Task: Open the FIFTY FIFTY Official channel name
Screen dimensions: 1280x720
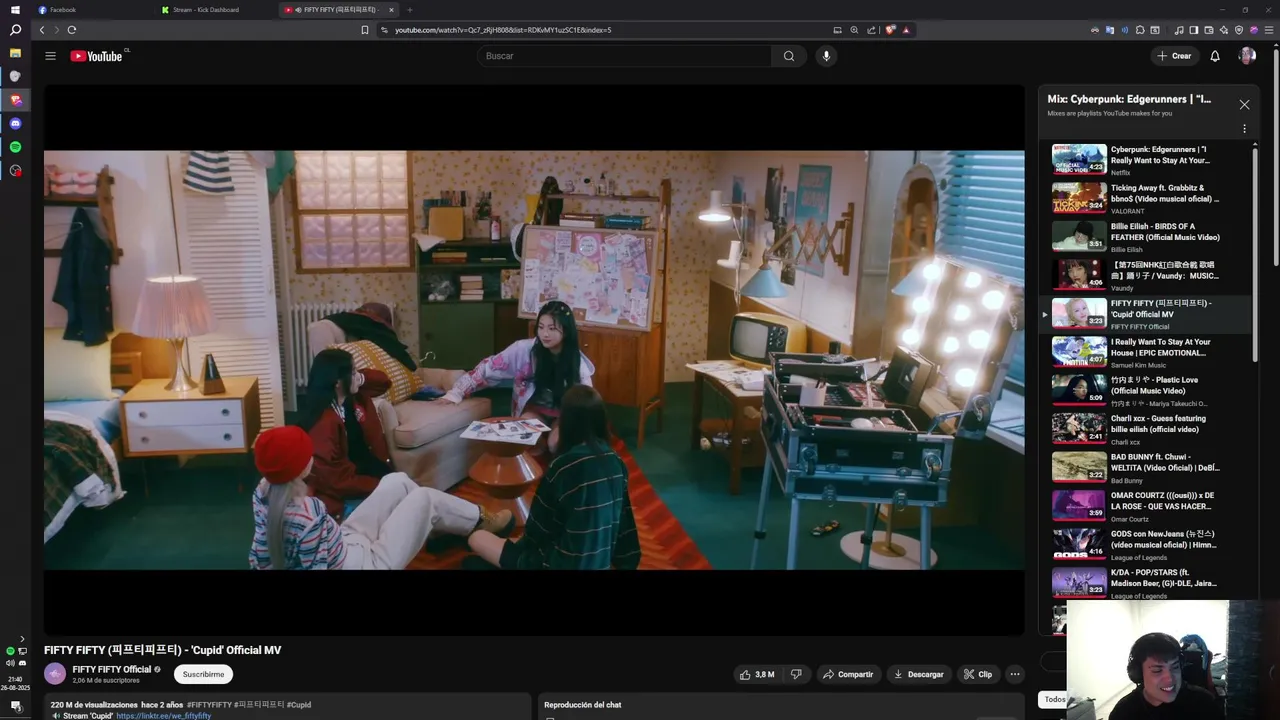Action: 112,669
